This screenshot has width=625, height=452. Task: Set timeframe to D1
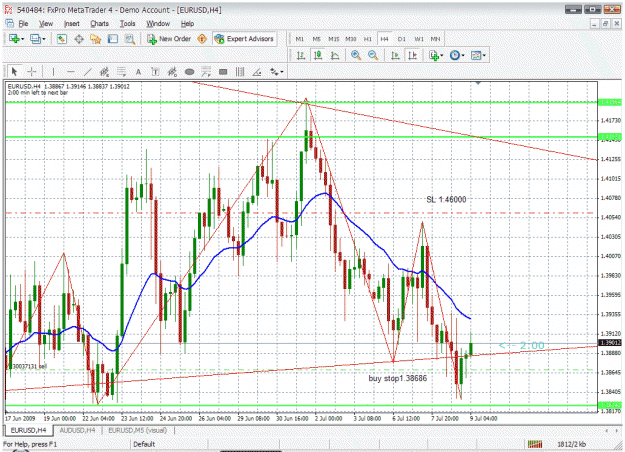tap(401, 39)
